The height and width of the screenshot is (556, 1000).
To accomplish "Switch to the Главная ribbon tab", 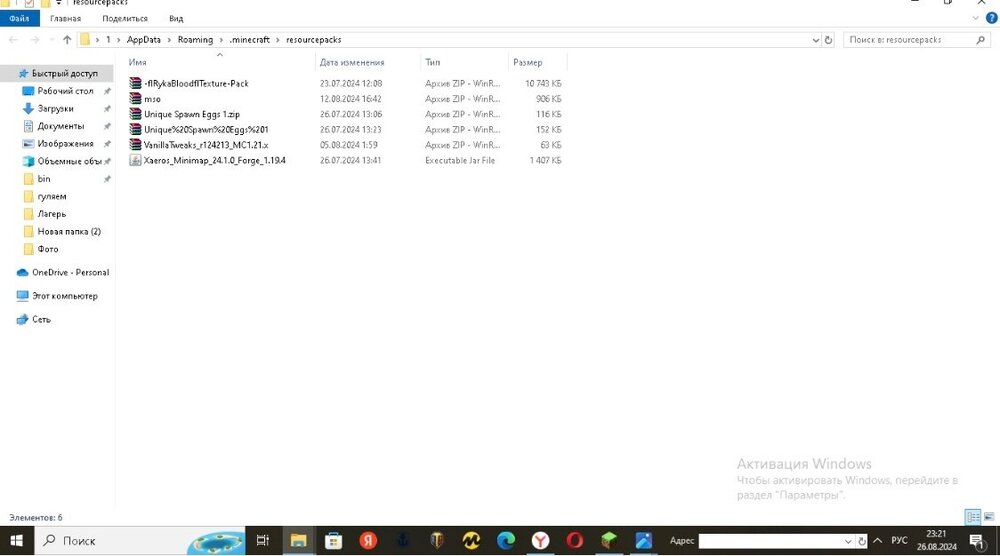I will 65,18.
